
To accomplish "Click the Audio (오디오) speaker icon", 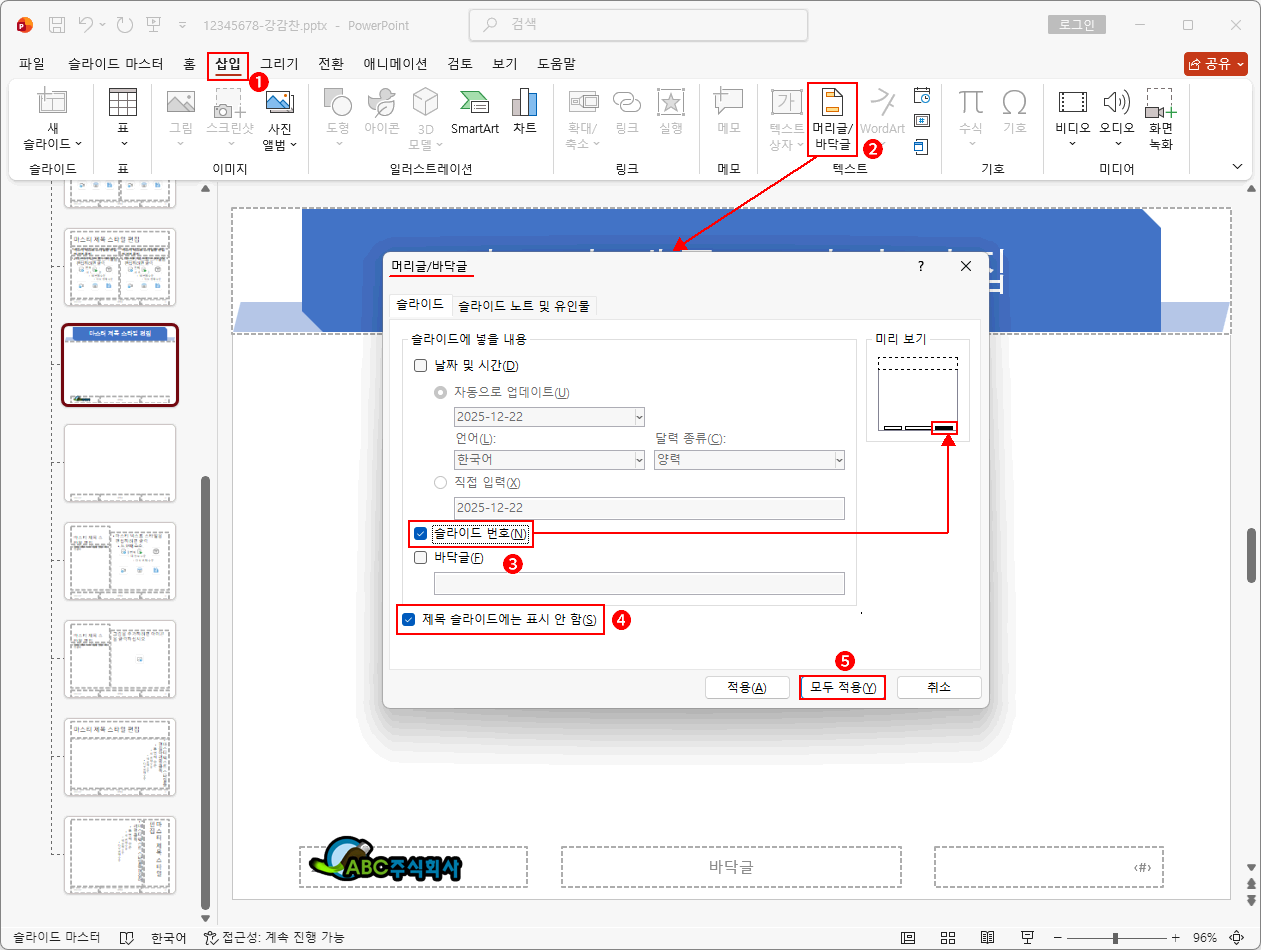I will coord(1116,102).
